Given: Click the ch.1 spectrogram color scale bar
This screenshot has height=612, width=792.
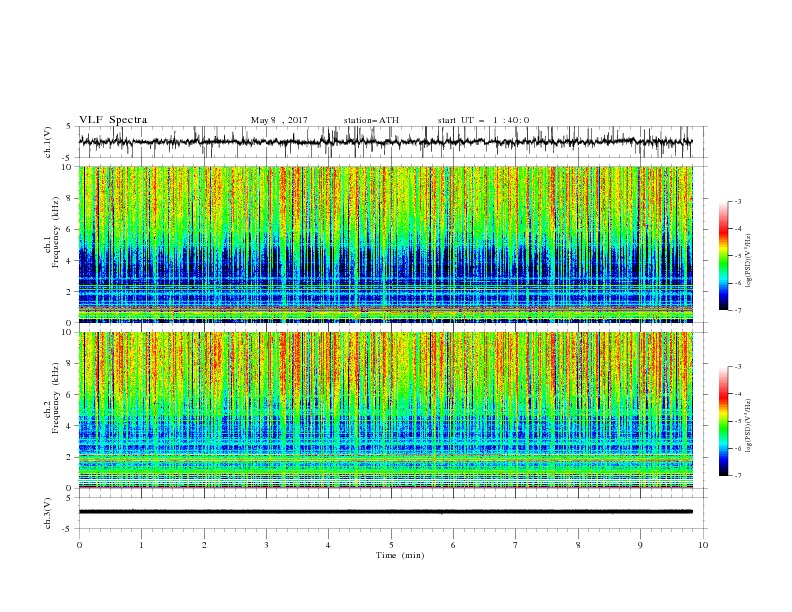Looking at the screenshot, I should (723, 256).
